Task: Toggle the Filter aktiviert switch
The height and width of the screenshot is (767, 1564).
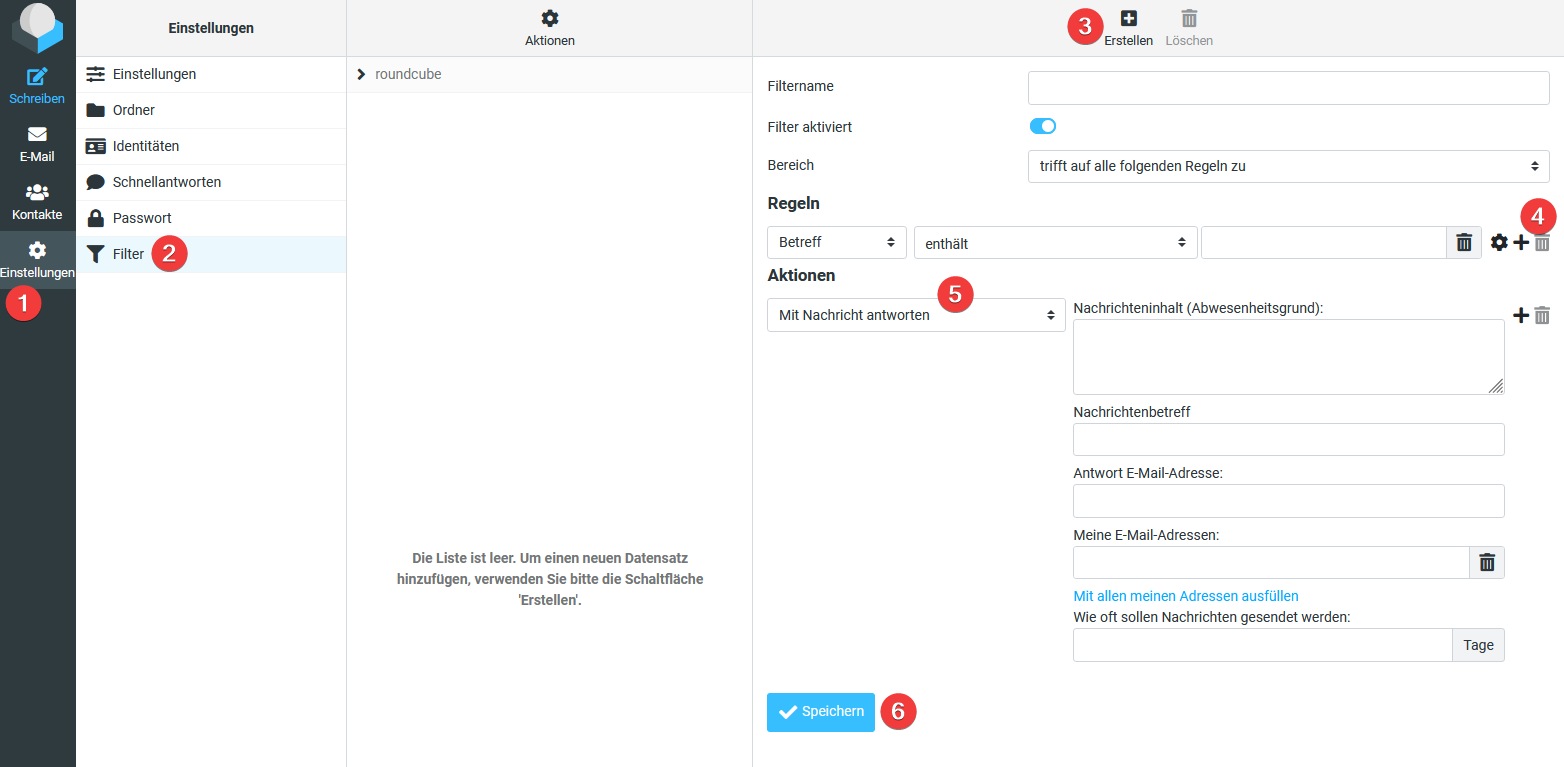Action: coord(1042,126)
